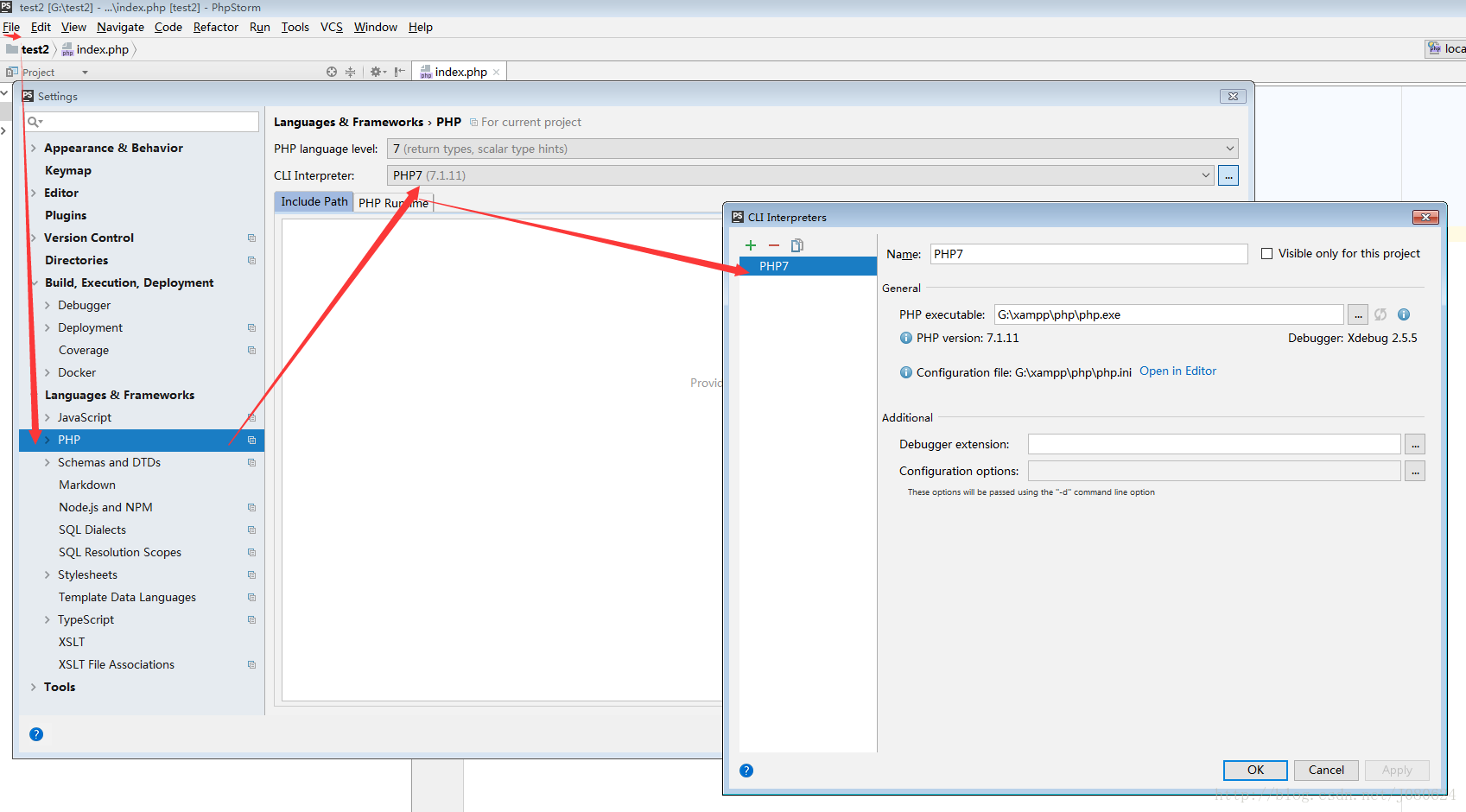Open the File menu
This screenshot has height=812, width=1466.
click(11, 27)
